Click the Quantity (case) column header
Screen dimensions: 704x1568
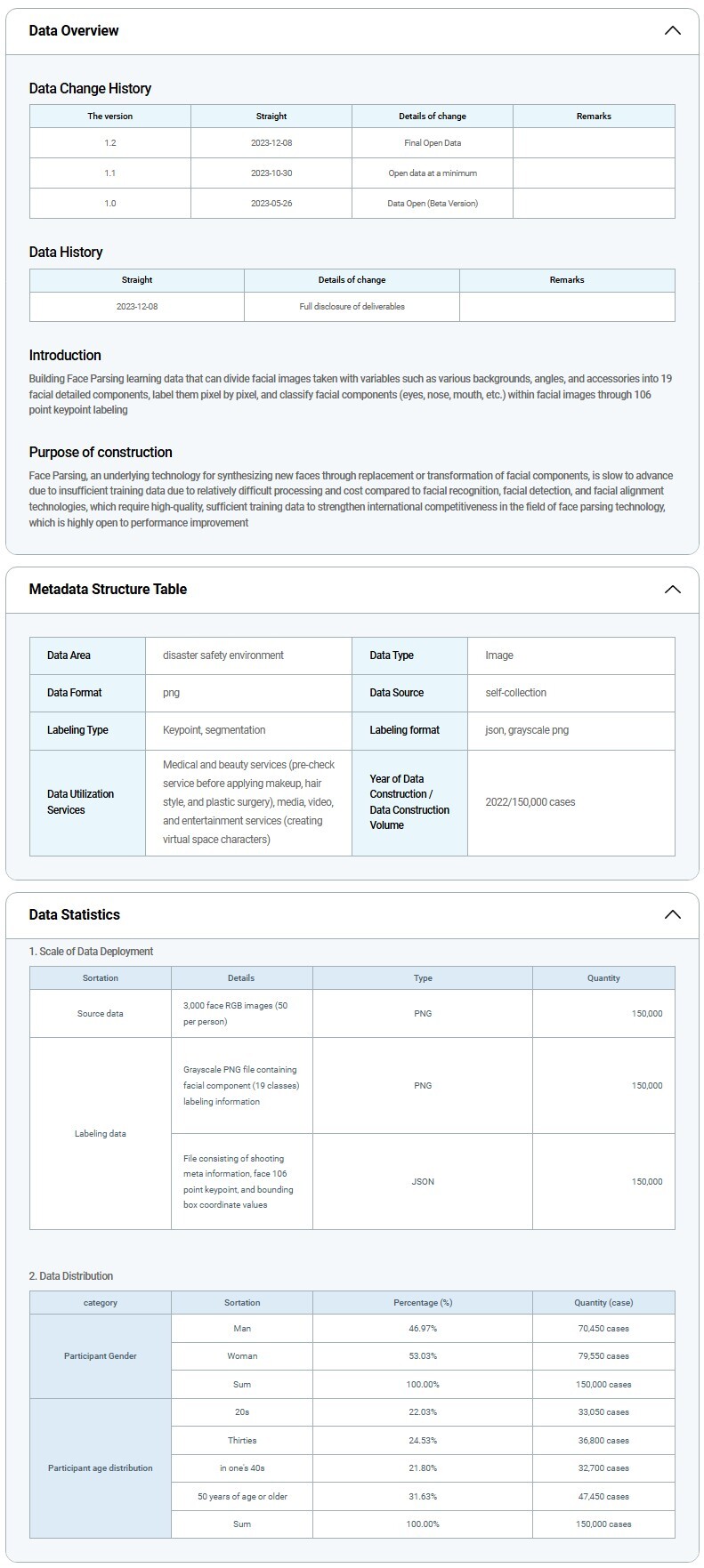(x=603, y=1303)
